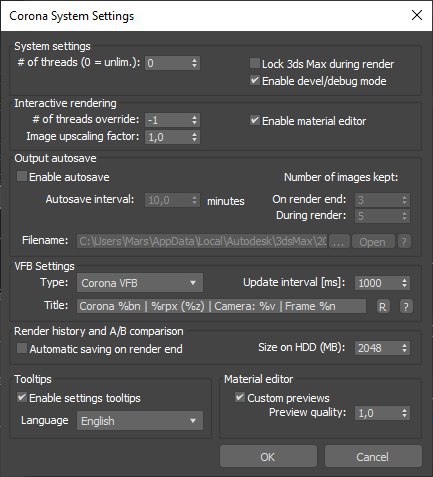Adjust threads override spinner arrows
The width and height of the screenshot is (433, 477).
tap(195, 120)
